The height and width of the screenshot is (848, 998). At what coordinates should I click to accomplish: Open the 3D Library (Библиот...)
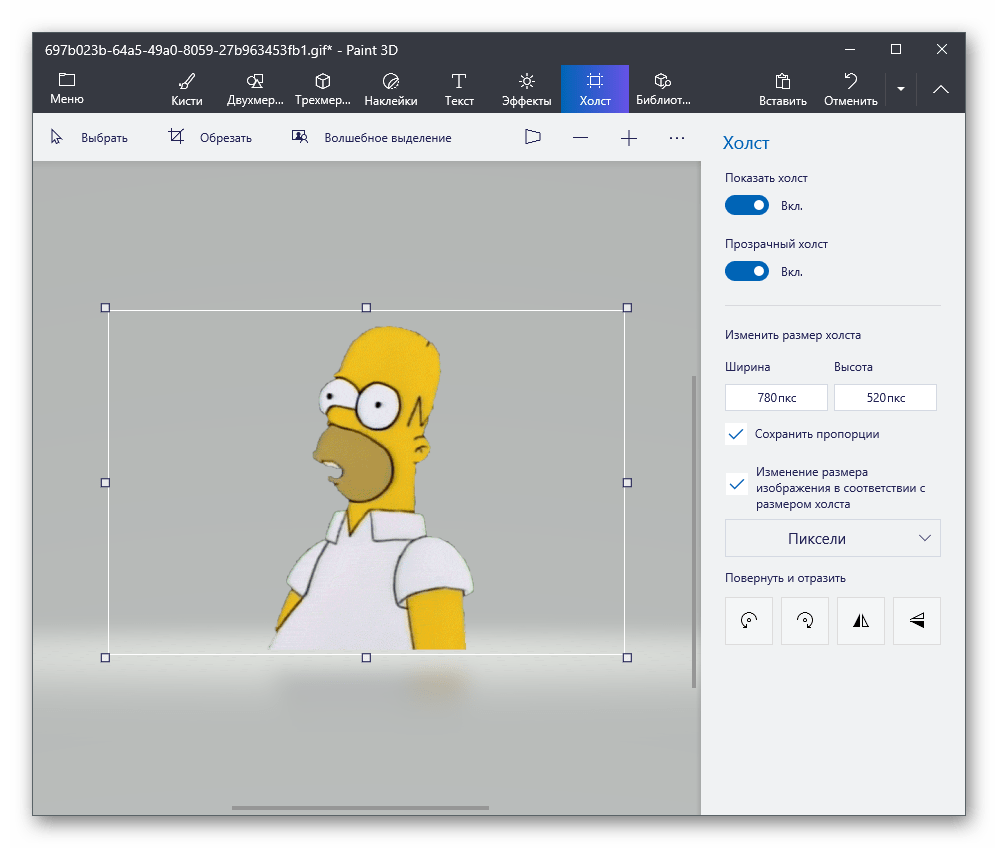[x=663, y=89]
